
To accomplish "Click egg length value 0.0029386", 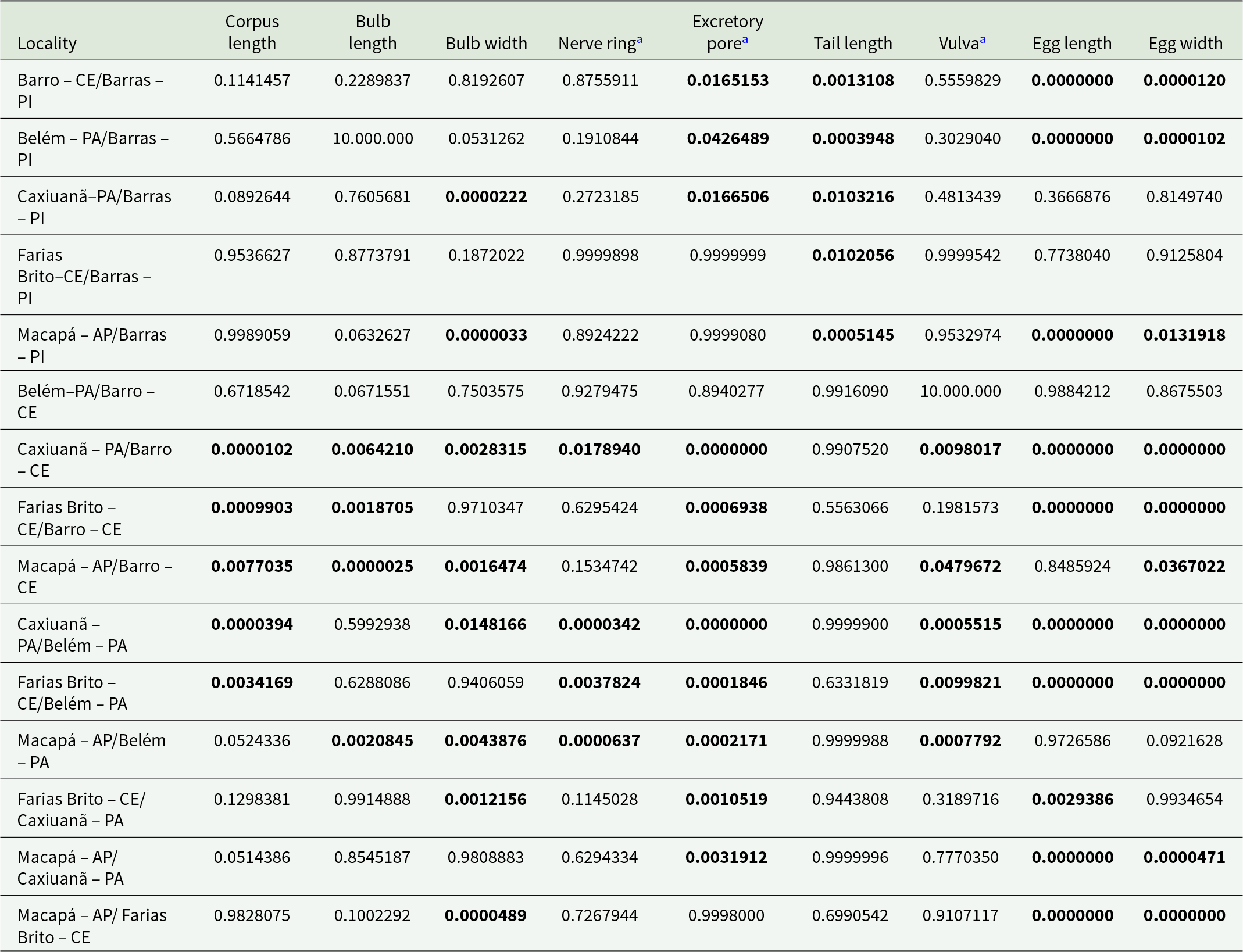I will tap(1072, 799).
